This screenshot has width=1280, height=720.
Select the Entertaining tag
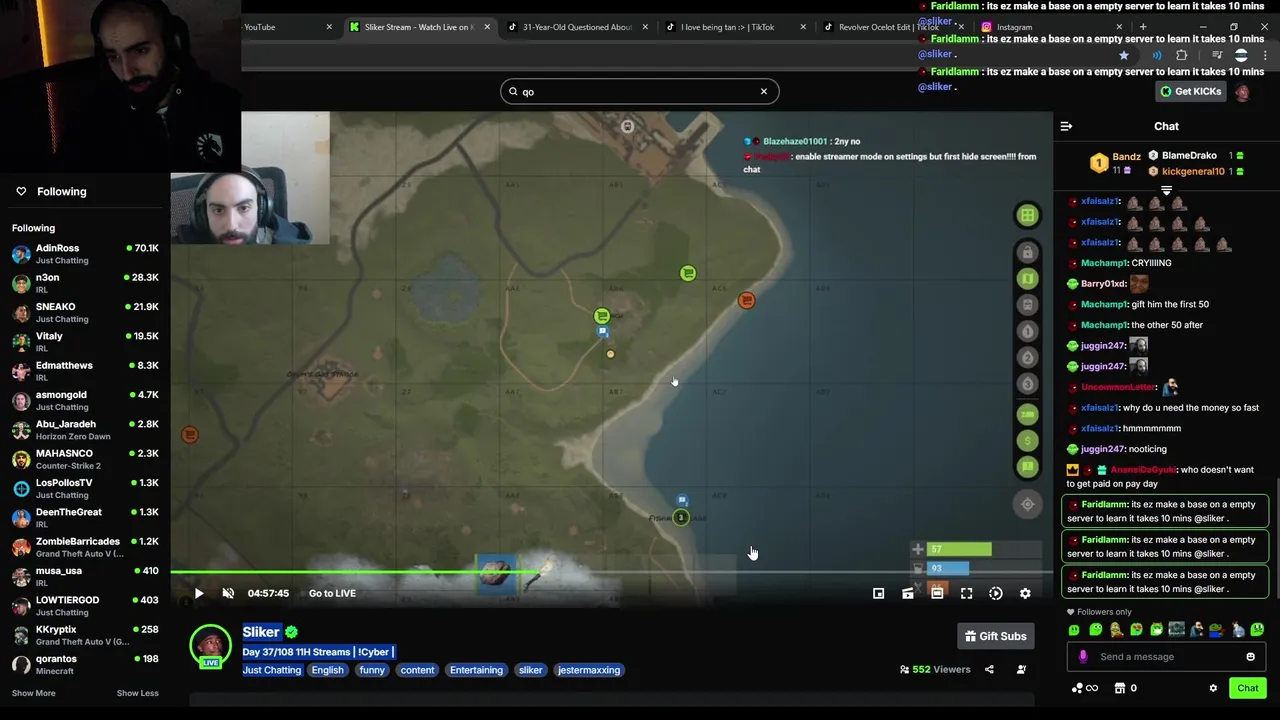tap(476, 670)
